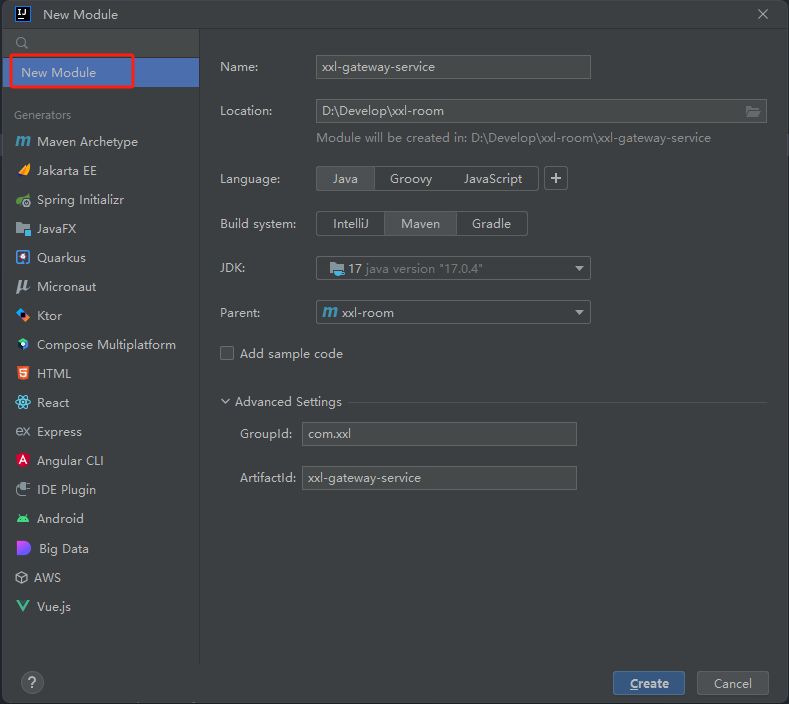Click the module Name field
Image resolution: width=789 pixels, height=704 pixels.
(x=453, y=67)
